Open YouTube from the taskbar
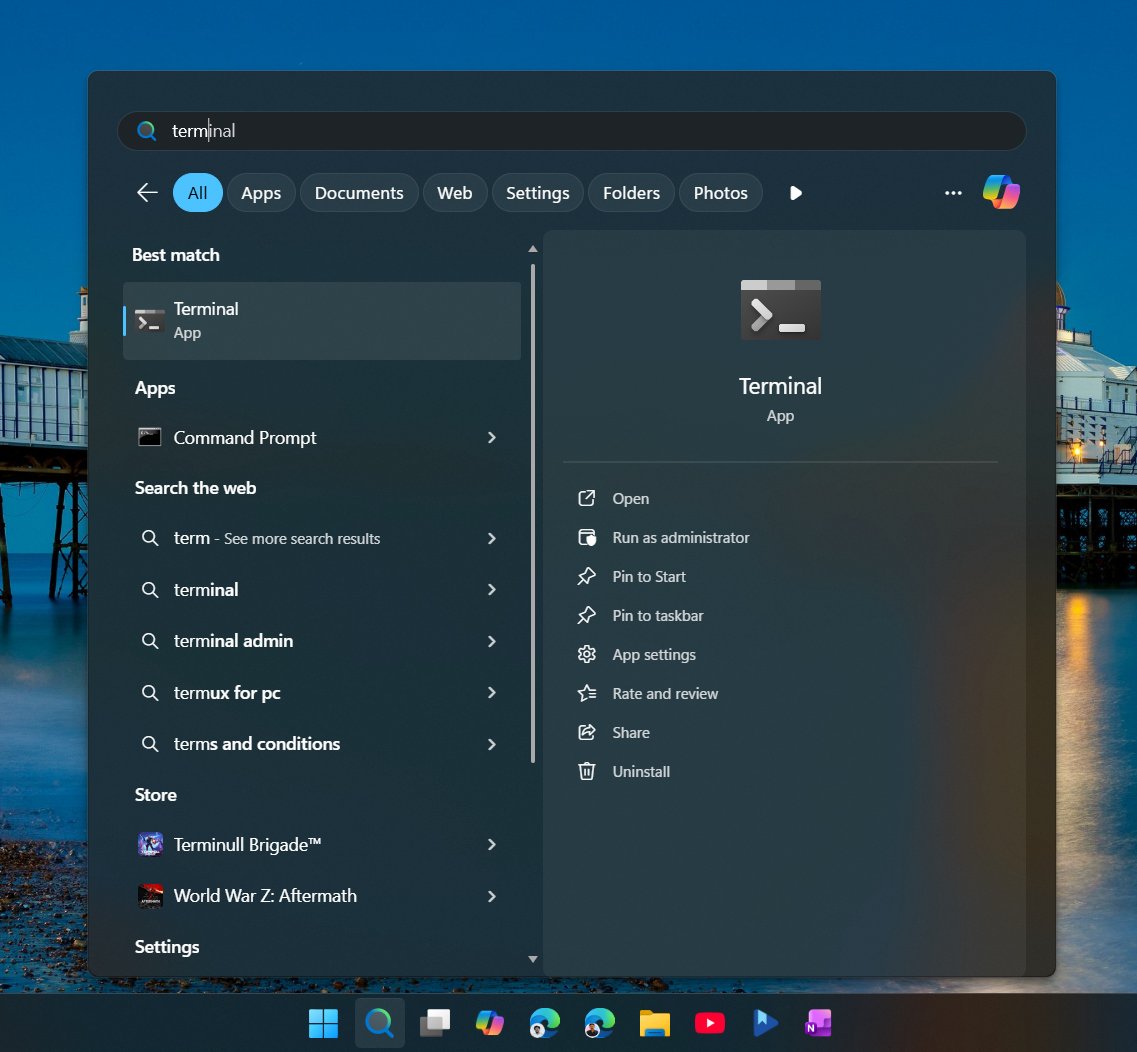 [x=709, y=1022]
